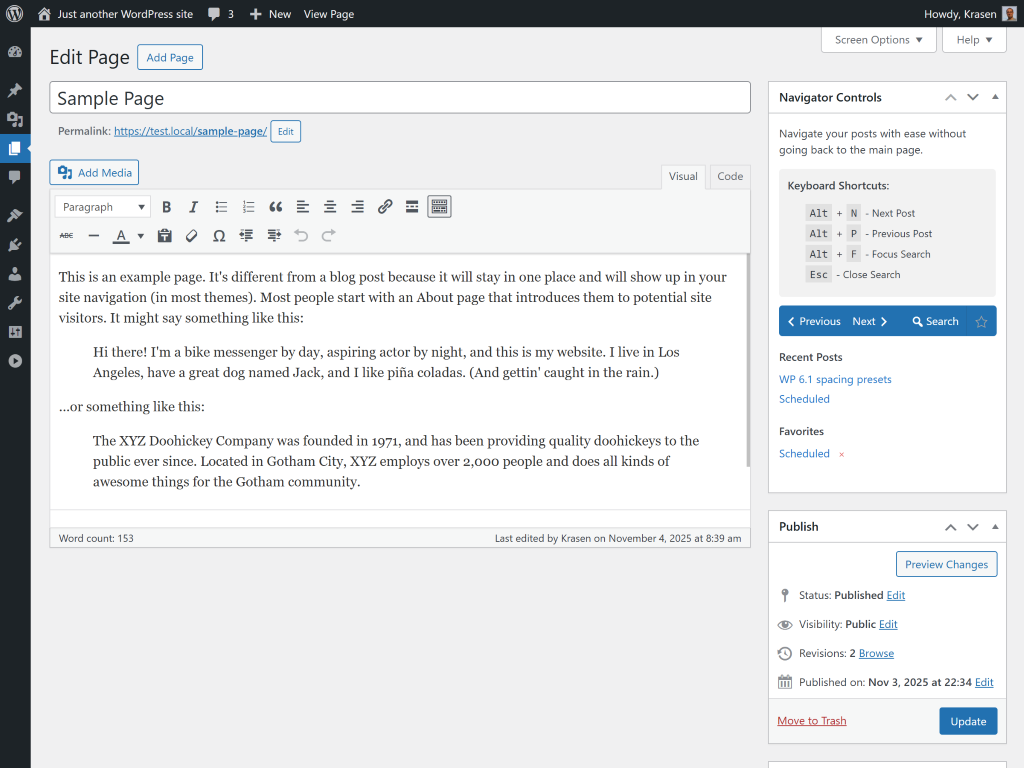Open the Help dropdown tab
1024x768 pixels.
(974, 40)
